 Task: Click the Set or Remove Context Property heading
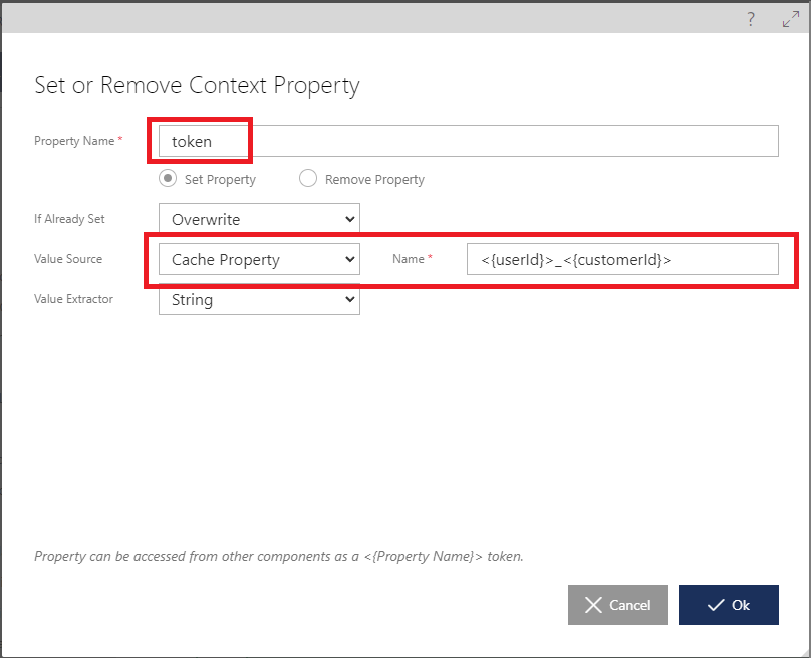click(x=197, y=85)
